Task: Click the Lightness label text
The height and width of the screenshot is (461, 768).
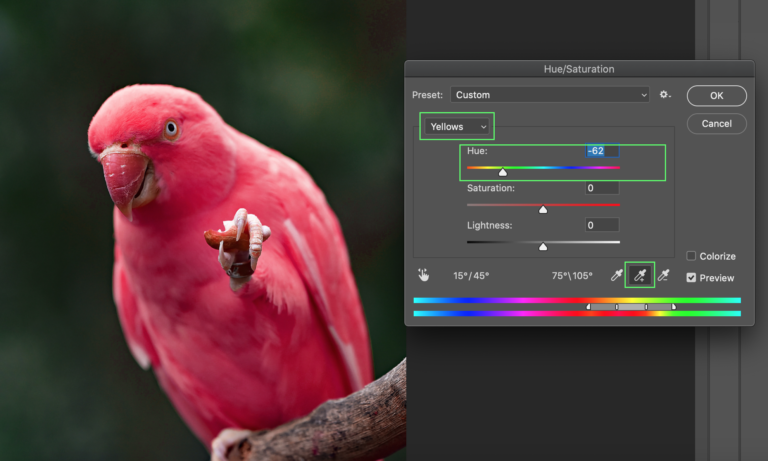Action: 489,225
